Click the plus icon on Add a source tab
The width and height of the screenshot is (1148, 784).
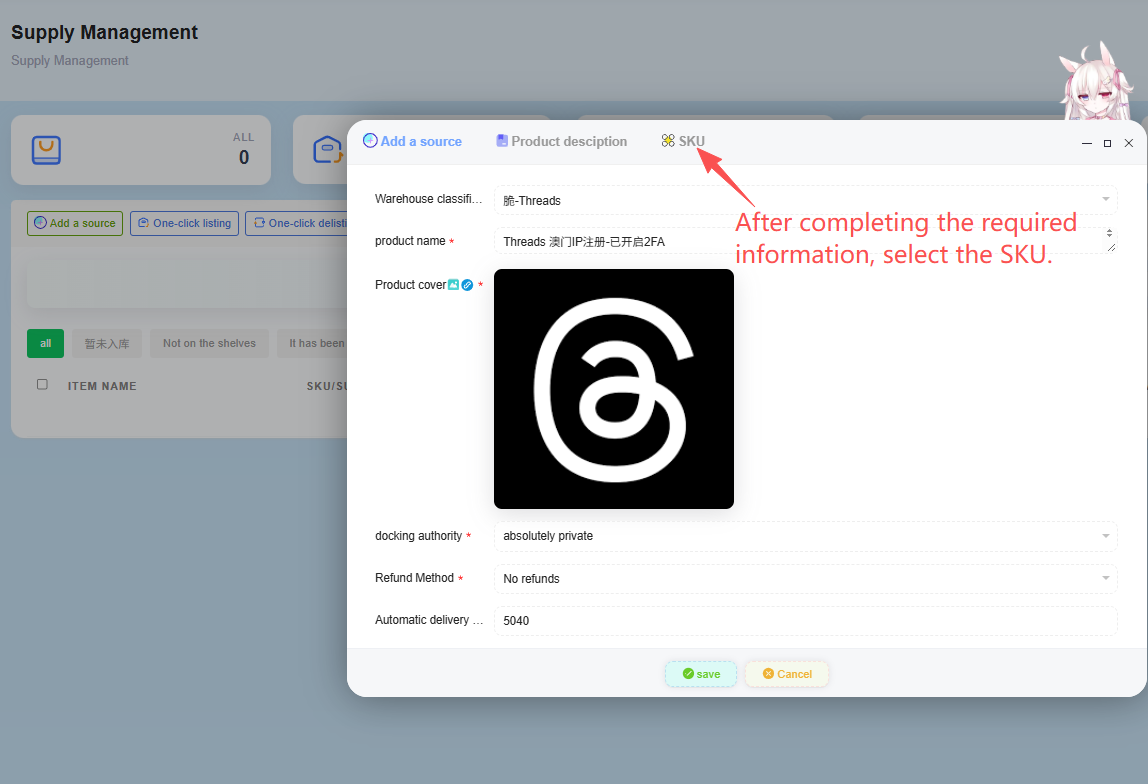click(370, 141)
